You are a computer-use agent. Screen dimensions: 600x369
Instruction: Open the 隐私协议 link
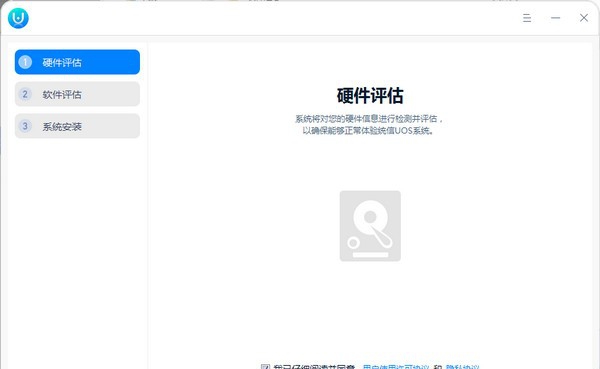[x=462, y=367]
